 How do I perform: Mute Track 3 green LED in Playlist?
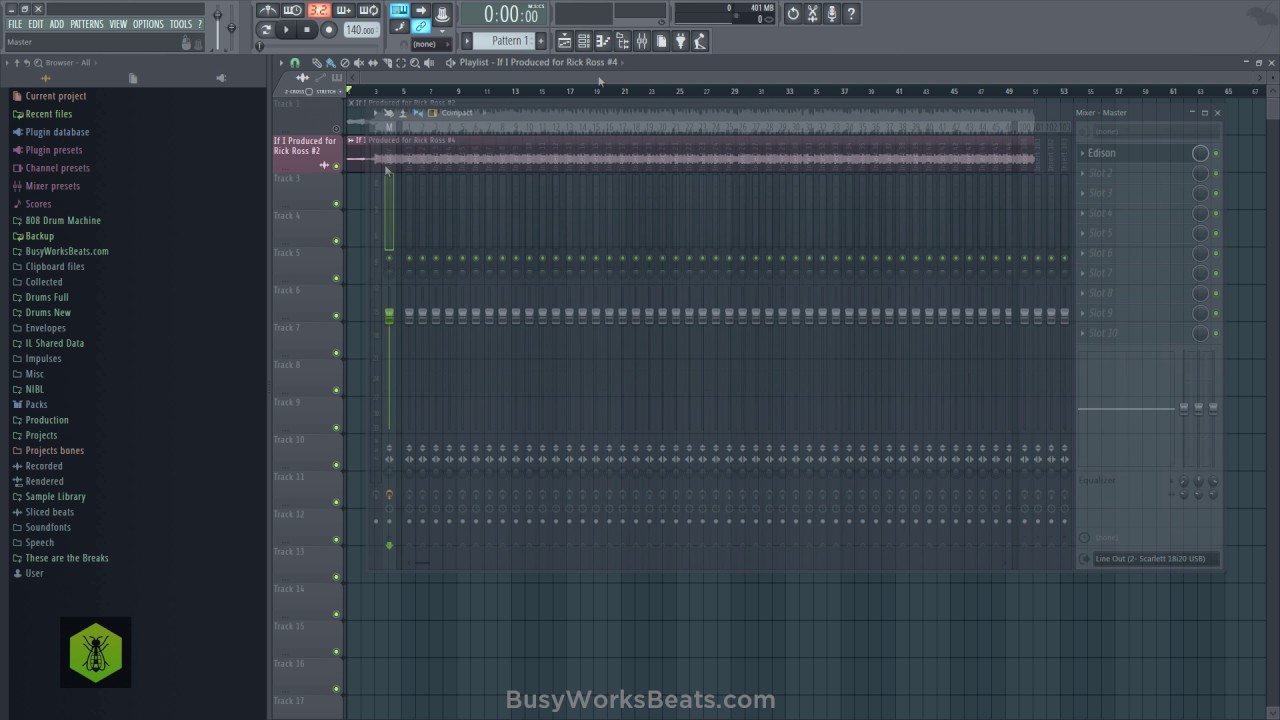click(336, 203)
